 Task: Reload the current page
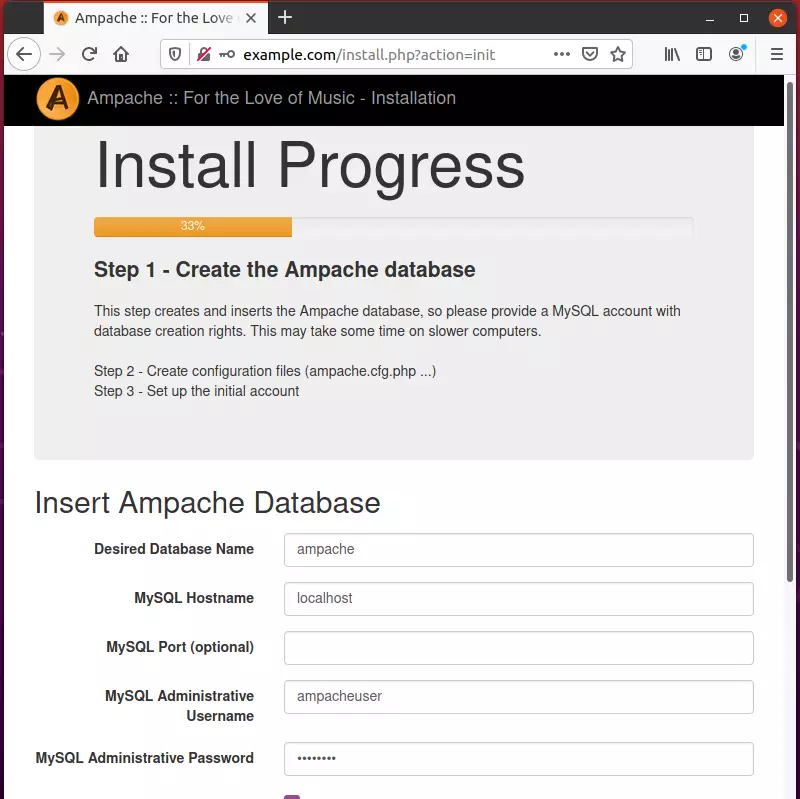tap(89, 54)
